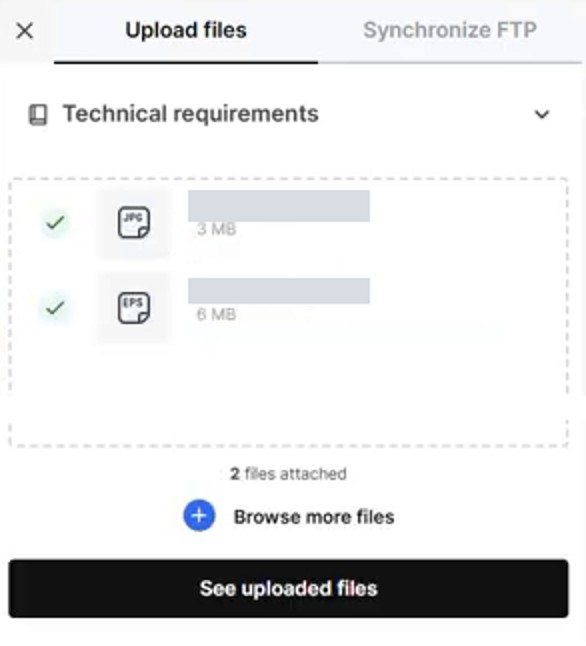Click the green checkmark beside JPG file
This screenshot has height=646, width=586.
tap(55, 223)
